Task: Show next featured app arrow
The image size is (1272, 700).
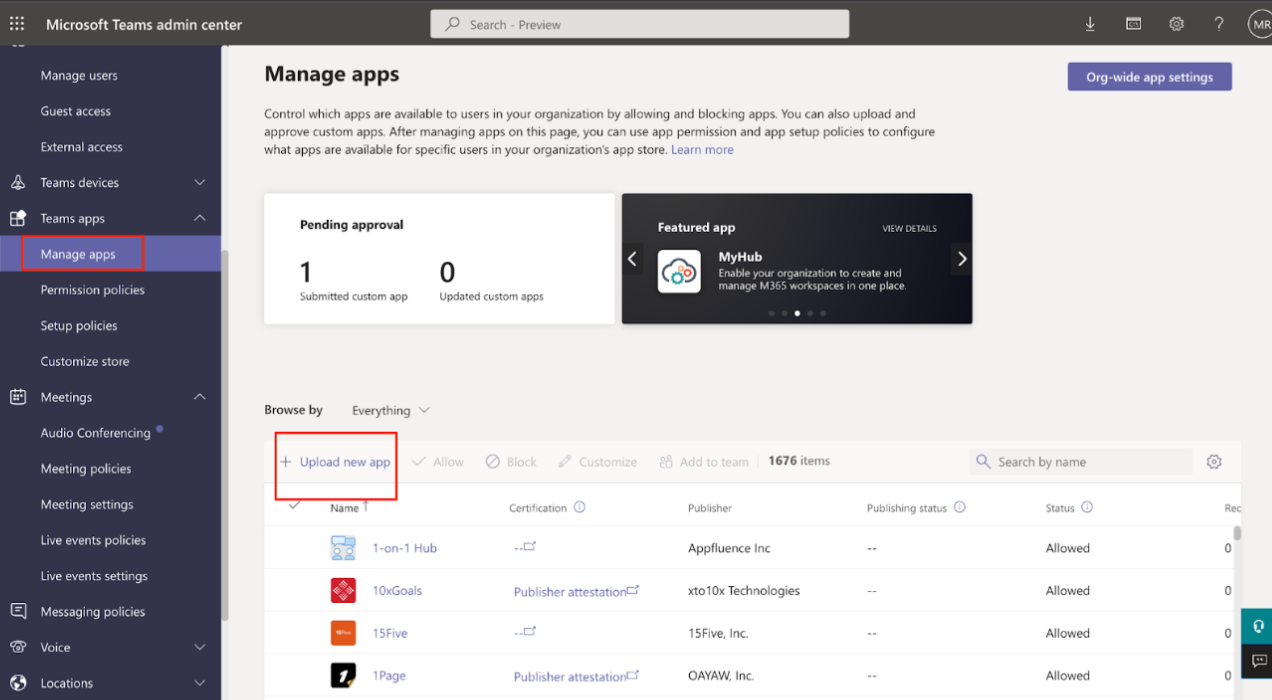Action: pyautogui.click(x=962, y=259)
